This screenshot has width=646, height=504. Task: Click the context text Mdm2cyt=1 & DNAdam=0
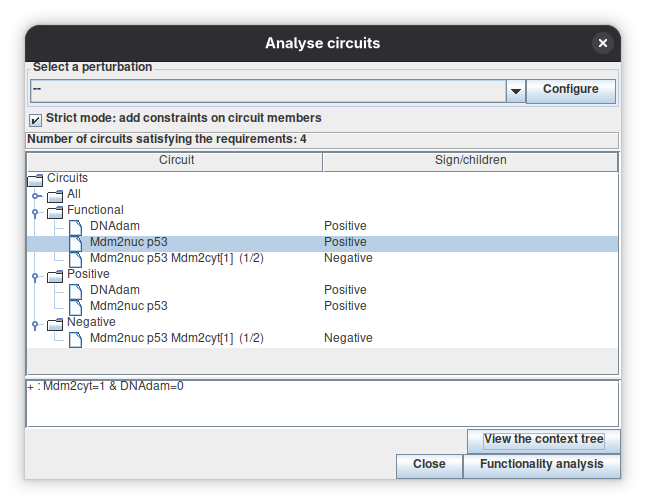pos(113,386)
